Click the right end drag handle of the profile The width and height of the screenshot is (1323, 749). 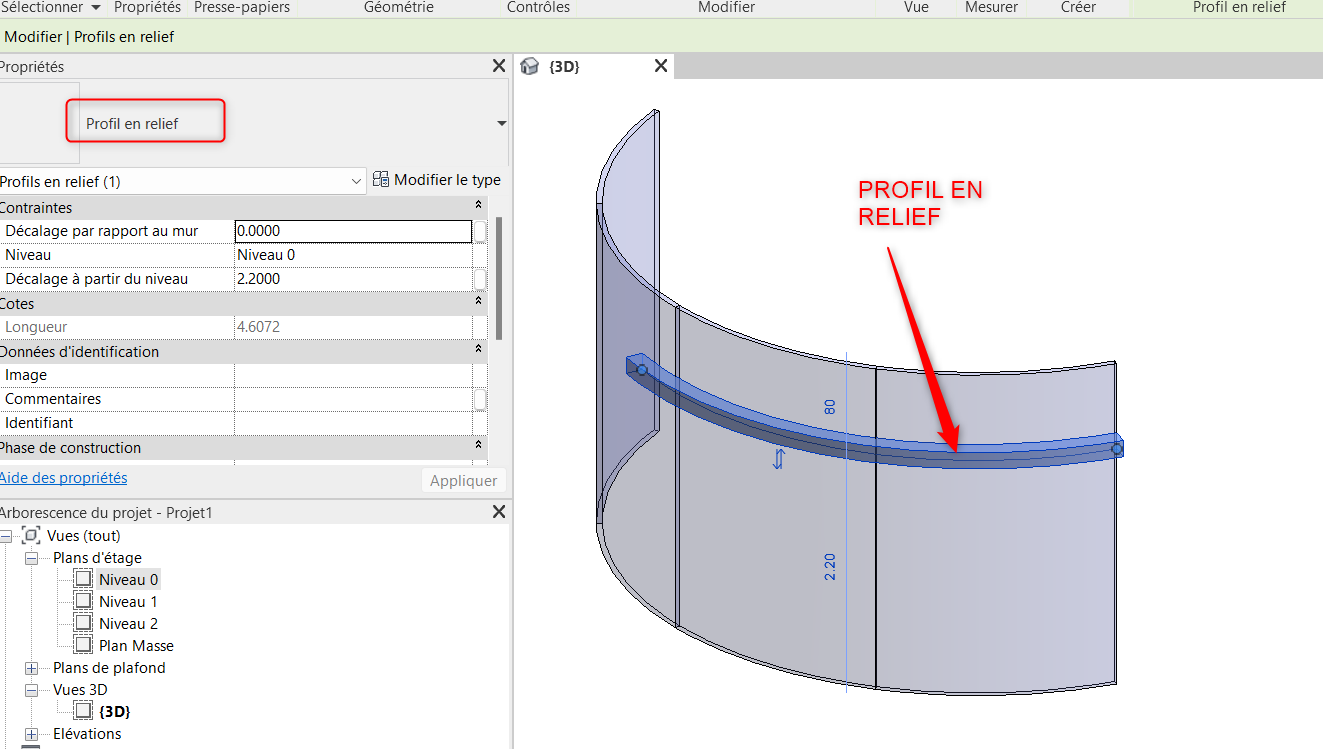1117,449
